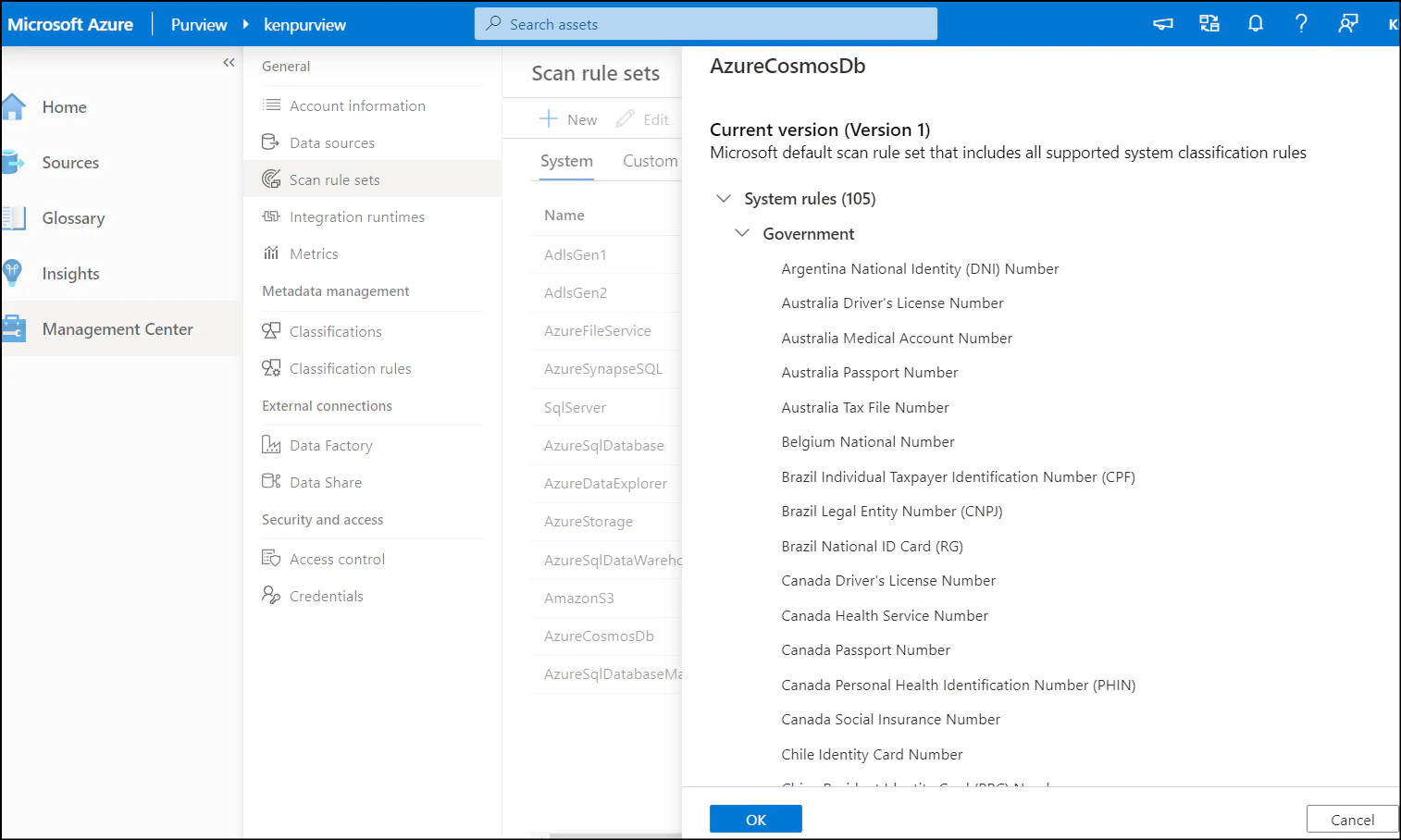Click the Credentials person-key icon
The image size is (1401, 840).
pos(271,596)
